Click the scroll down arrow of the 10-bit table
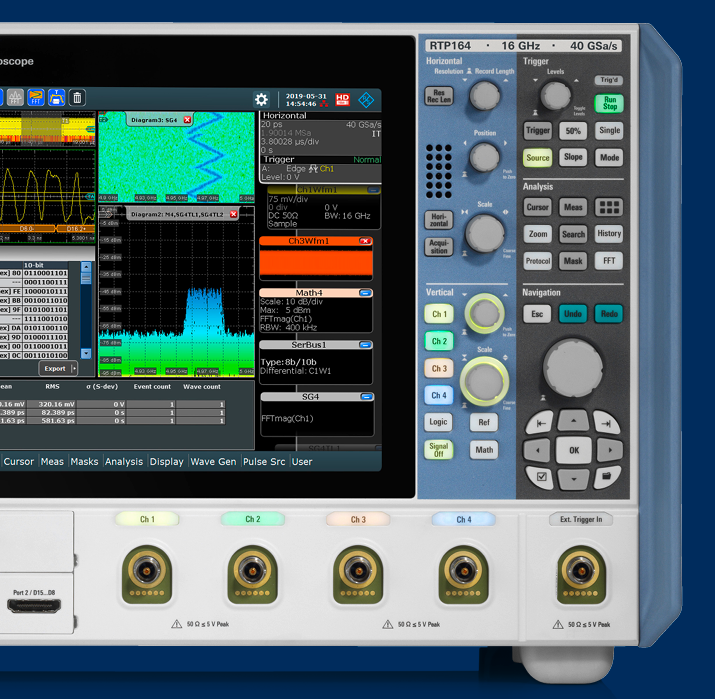This screenshot has width=715, height=699. 86,353
